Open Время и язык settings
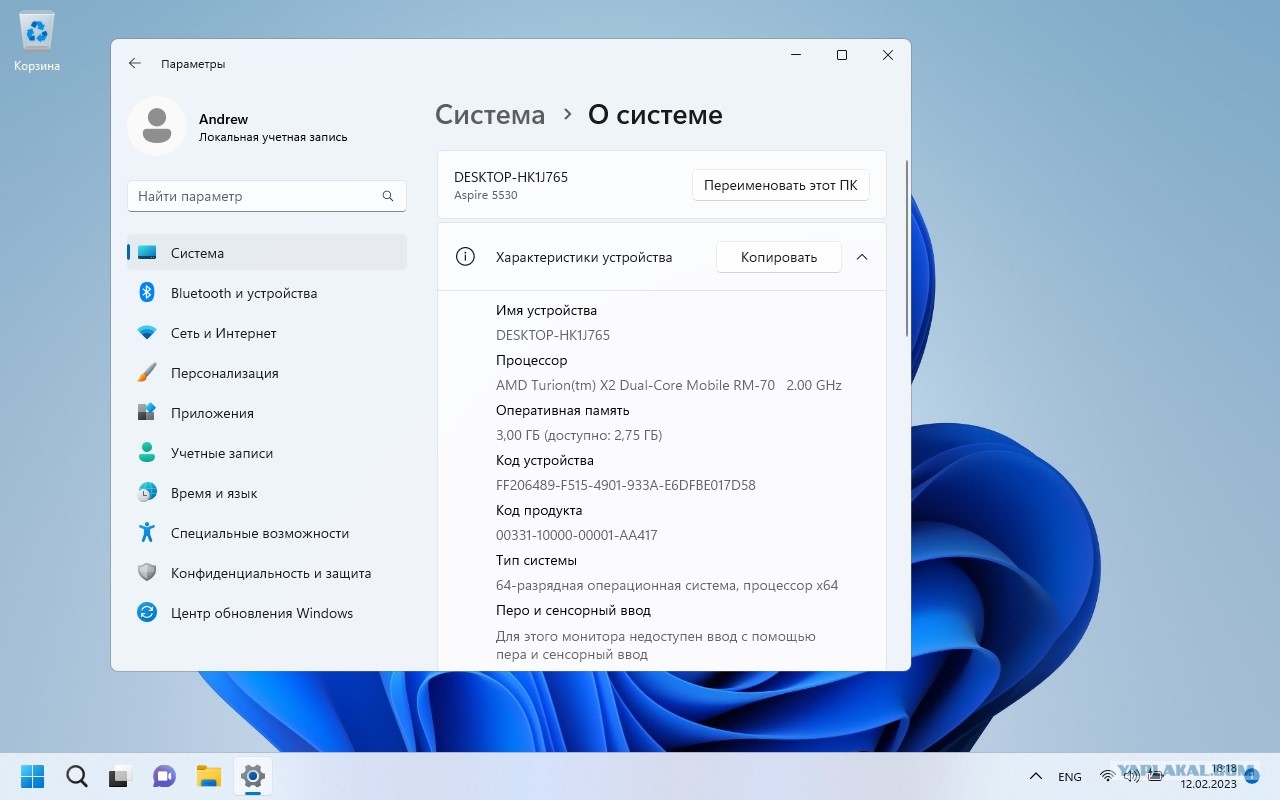Image resolution: width=1280 pixels, height=800 pixels. (214, 493)
